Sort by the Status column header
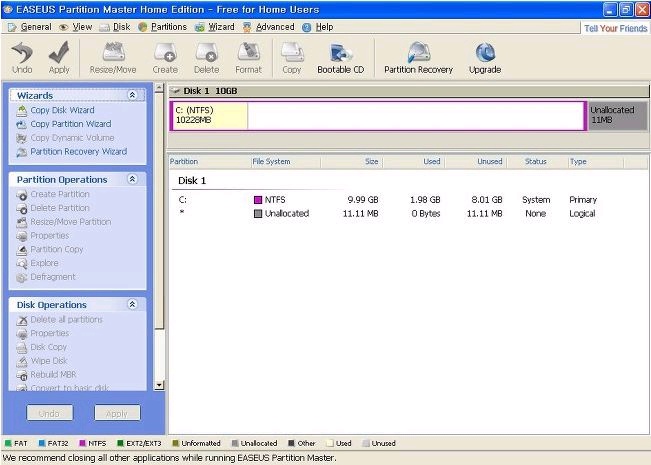Screen dimensions: 651x465 coord(538,162)
